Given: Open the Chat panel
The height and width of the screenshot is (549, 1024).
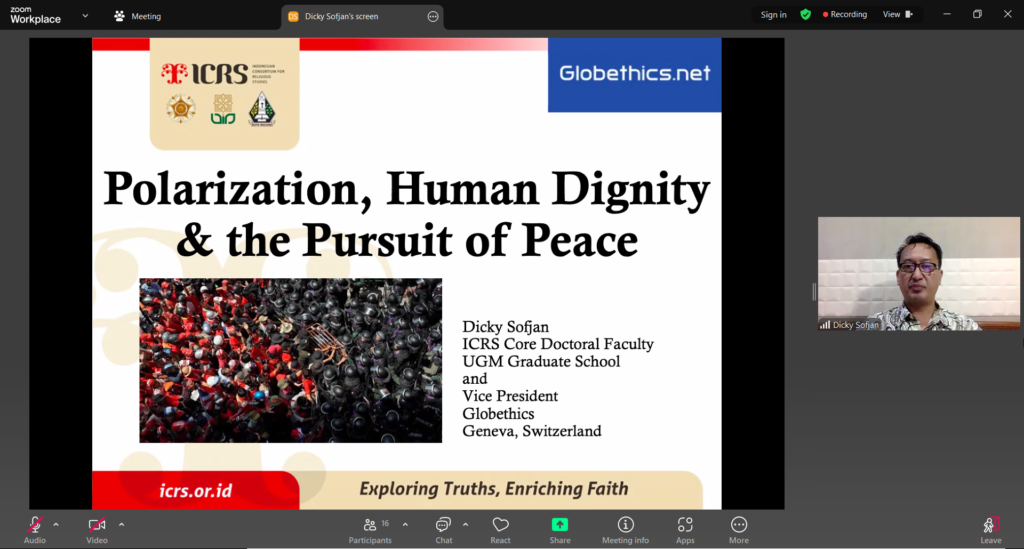Looking at the screenshot, I should (x=443, y=529).
